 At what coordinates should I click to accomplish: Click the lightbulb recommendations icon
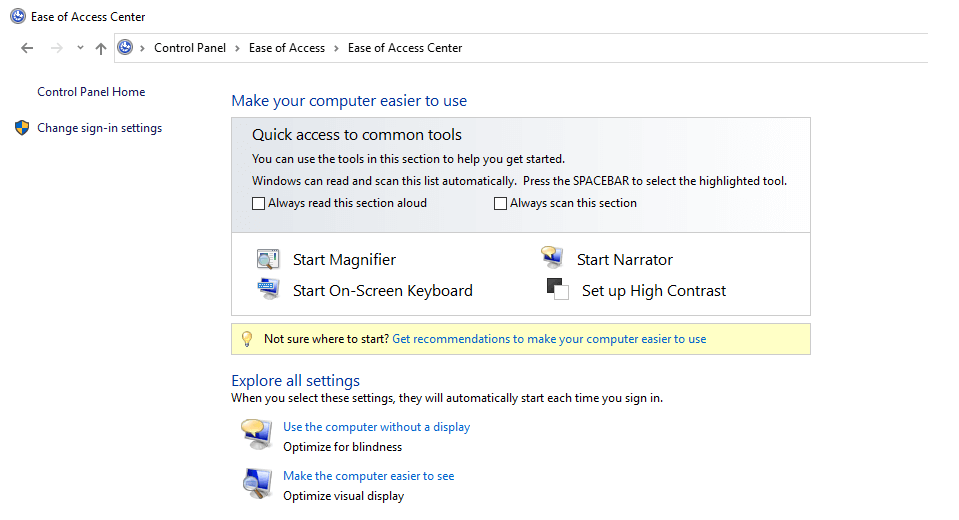247,339
